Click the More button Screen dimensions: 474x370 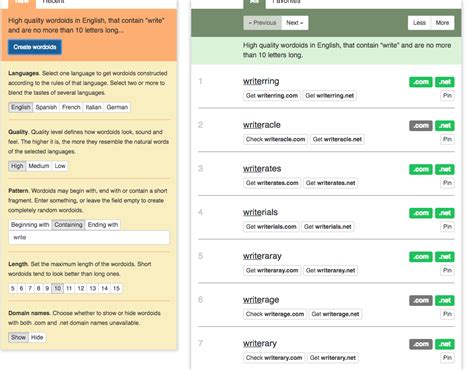click(x=442, y=23)
